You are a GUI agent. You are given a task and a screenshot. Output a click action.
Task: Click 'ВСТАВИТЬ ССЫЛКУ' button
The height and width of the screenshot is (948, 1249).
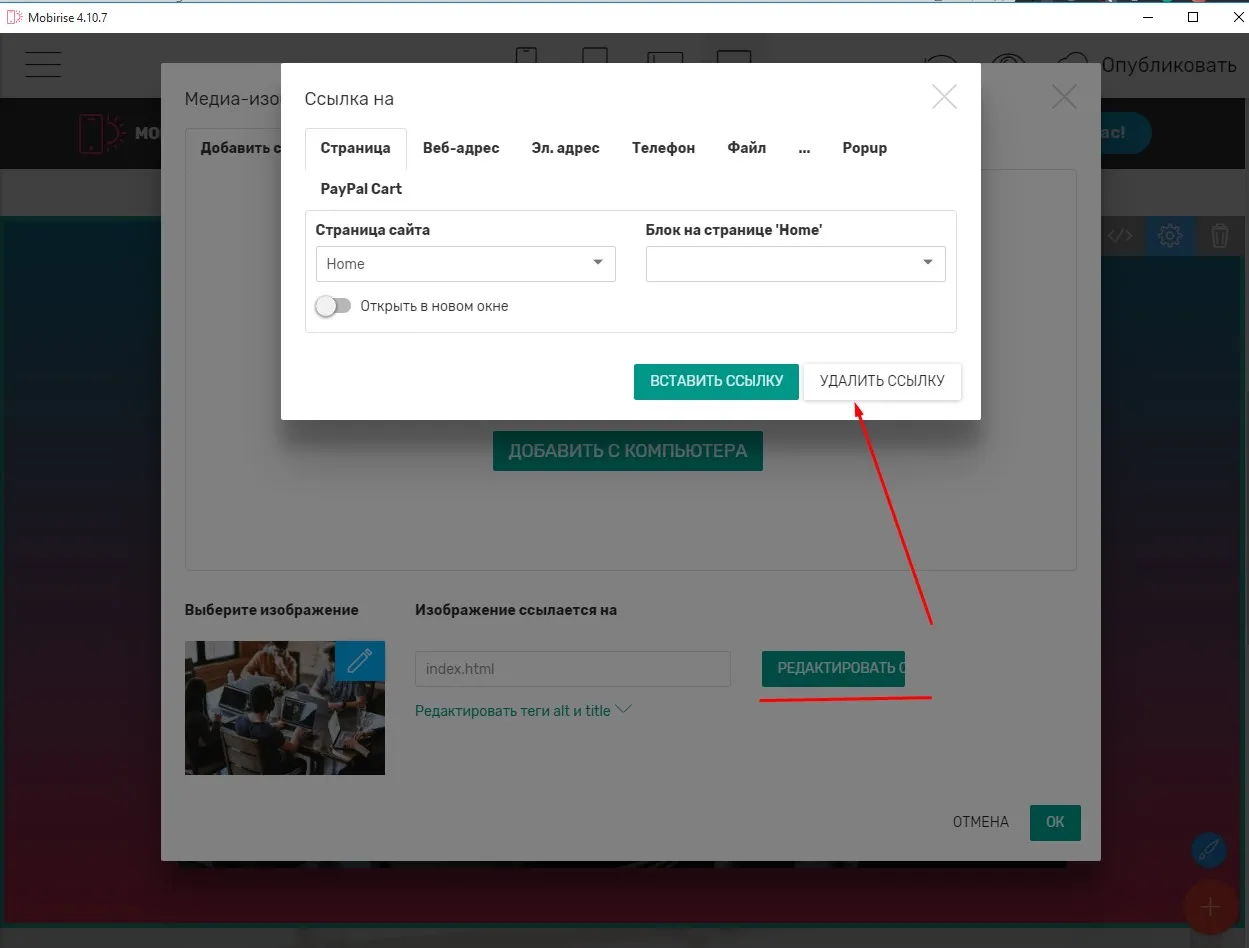pyautogui.click(x=716, y=381)
